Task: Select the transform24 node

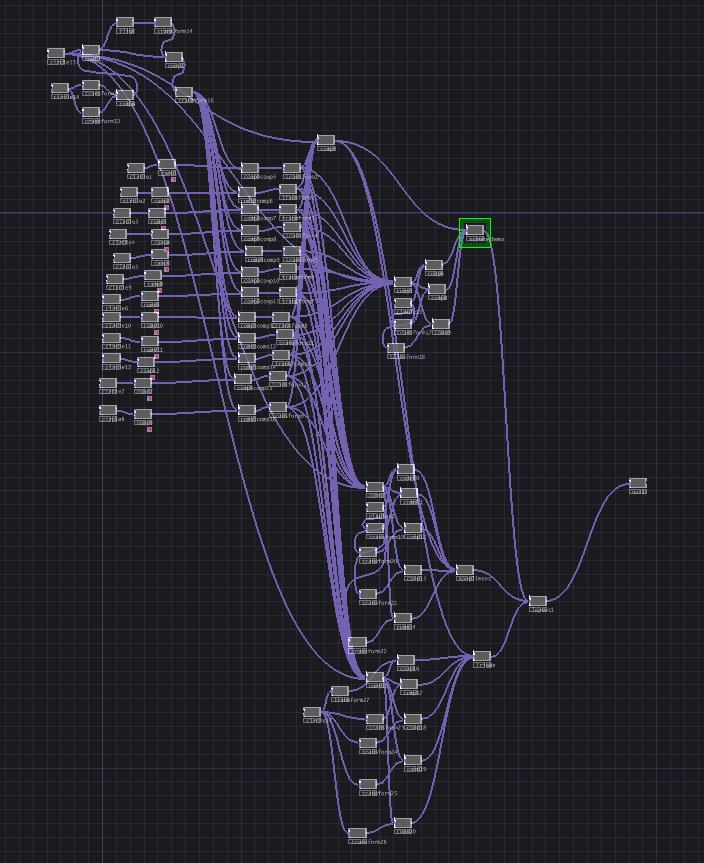Action: tap(368, 743)
